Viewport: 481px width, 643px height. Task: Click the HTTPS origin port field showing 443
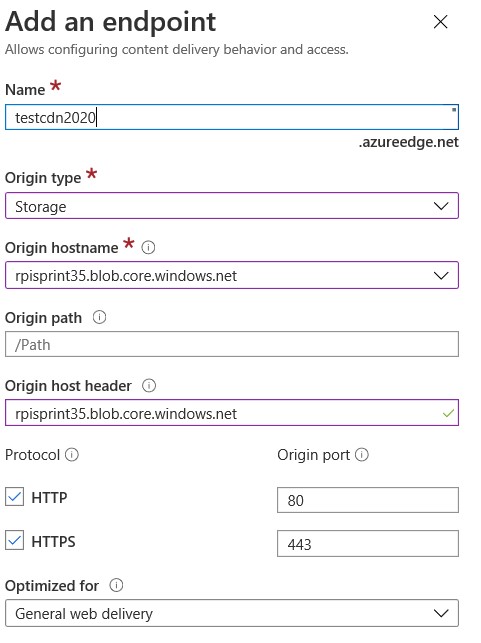coord(367,544)
